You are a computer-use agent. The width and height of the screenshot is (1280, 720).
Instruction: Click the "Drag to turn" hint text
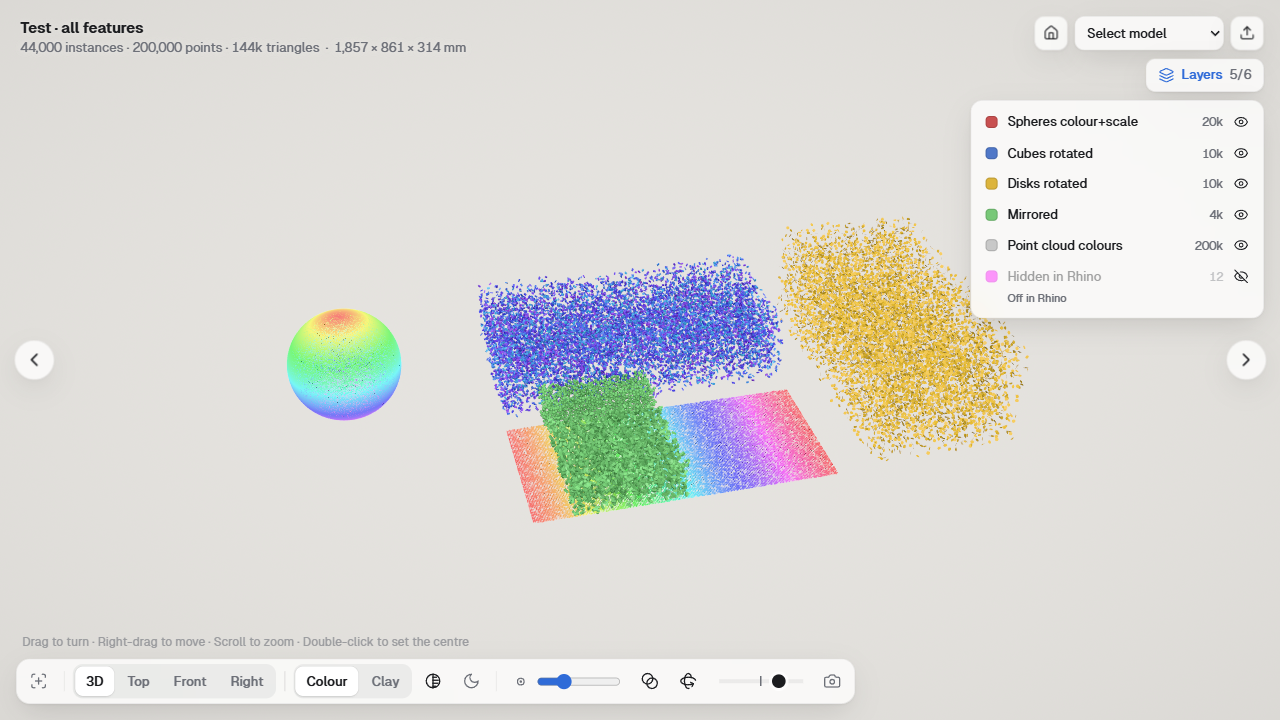(245, 642)
